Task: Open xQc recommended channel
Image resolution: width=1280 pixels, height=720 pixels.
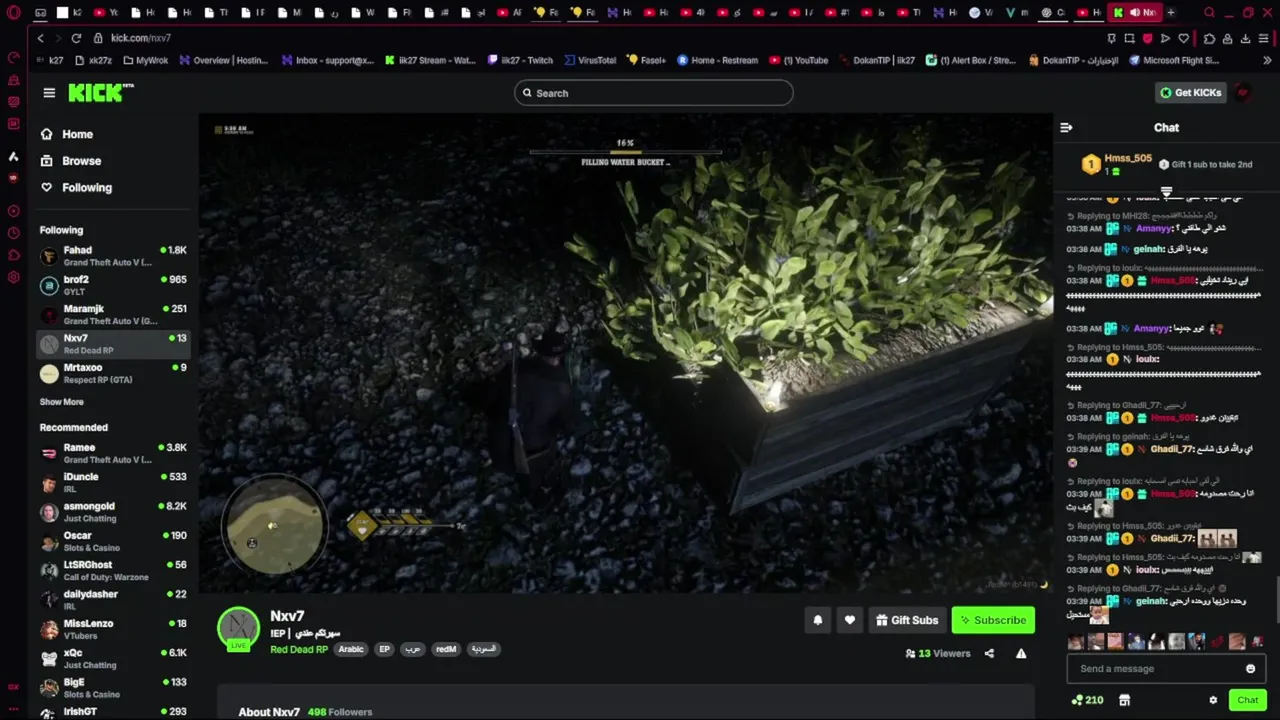Action: (112, 658)
